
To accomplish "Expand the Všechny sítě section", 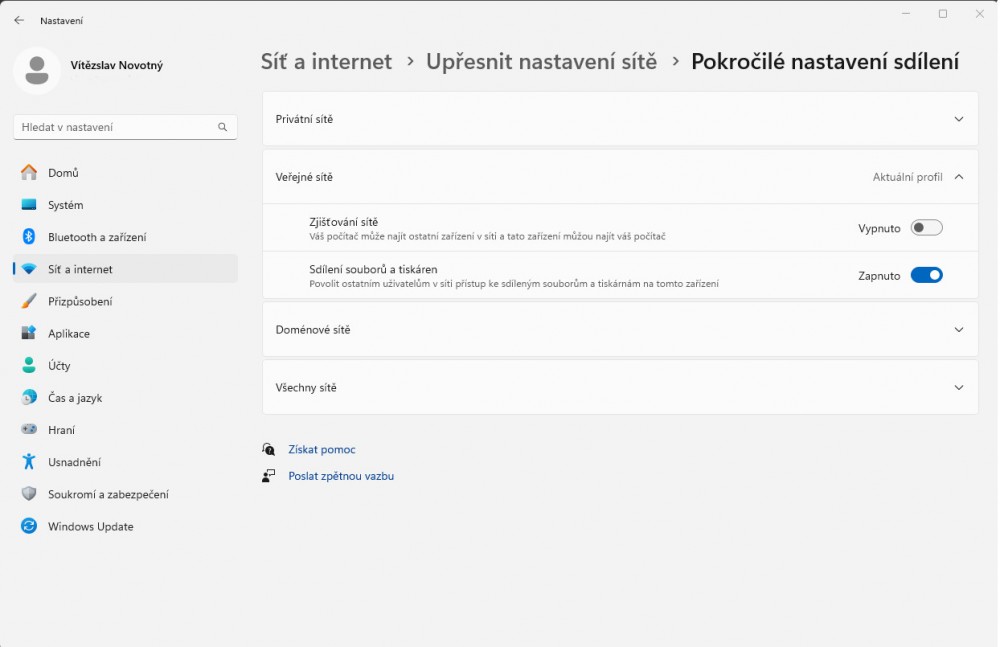I will click(958, 388).
